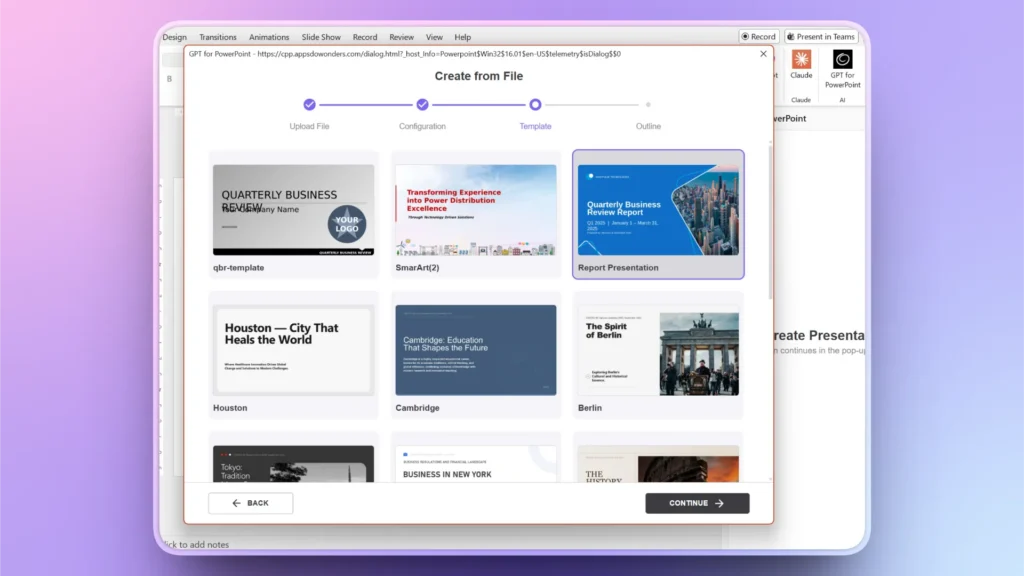This screenshot has height=576, width=1024.
Task: Click the Report Presentation name label
Action: coord(618,268)
